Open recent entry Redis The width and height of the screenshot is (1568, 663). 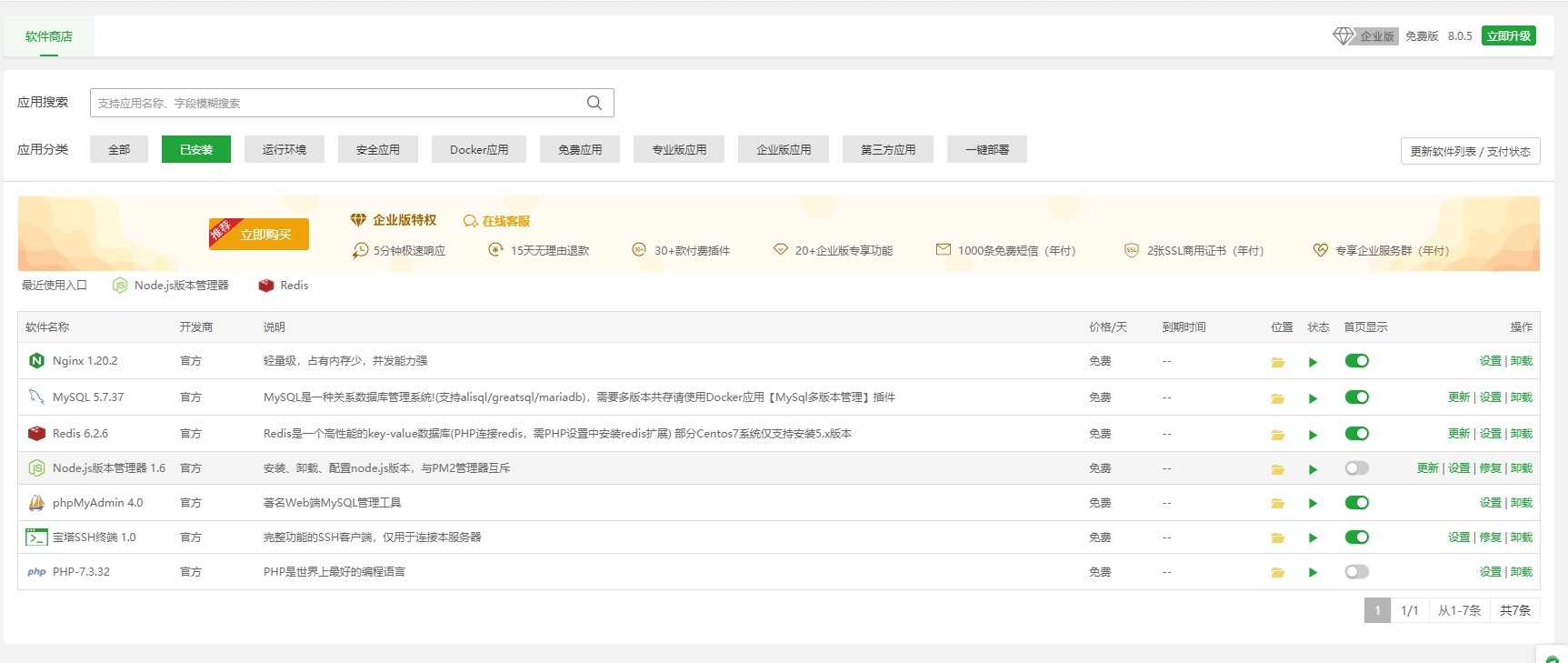[x=284, y=286]
